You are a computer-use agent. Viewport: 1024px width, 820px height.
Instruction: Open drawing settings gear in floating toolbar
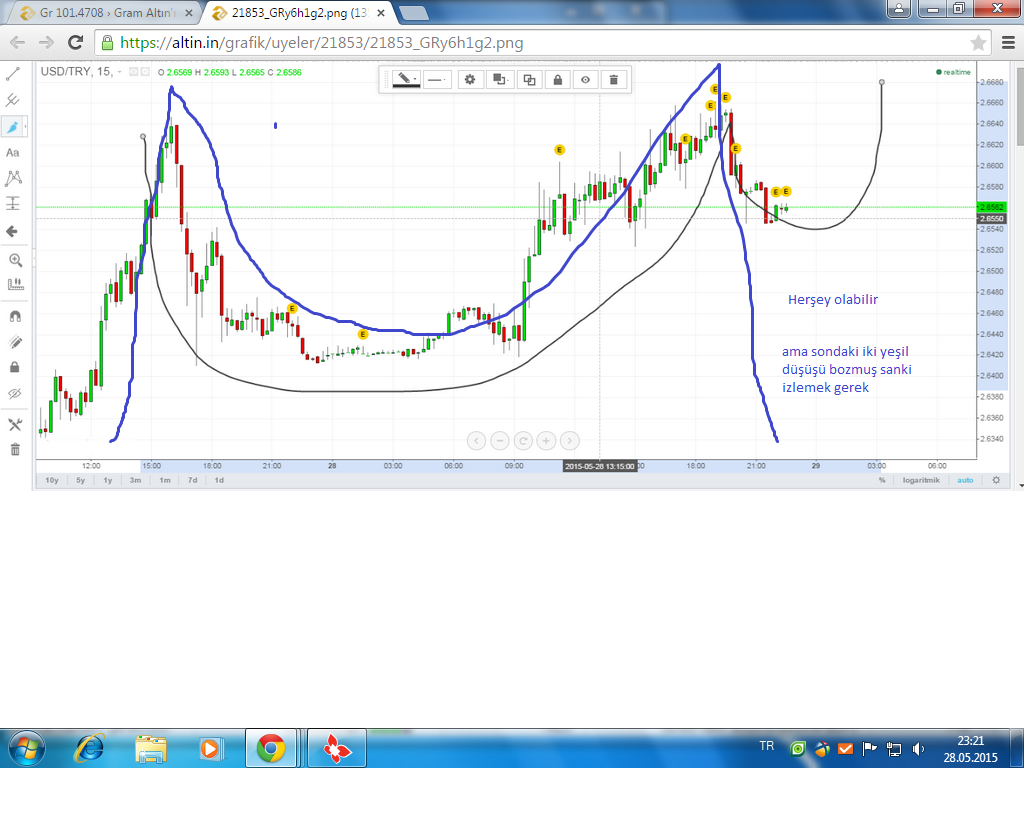pyautogui.click(x=468, y=79)
